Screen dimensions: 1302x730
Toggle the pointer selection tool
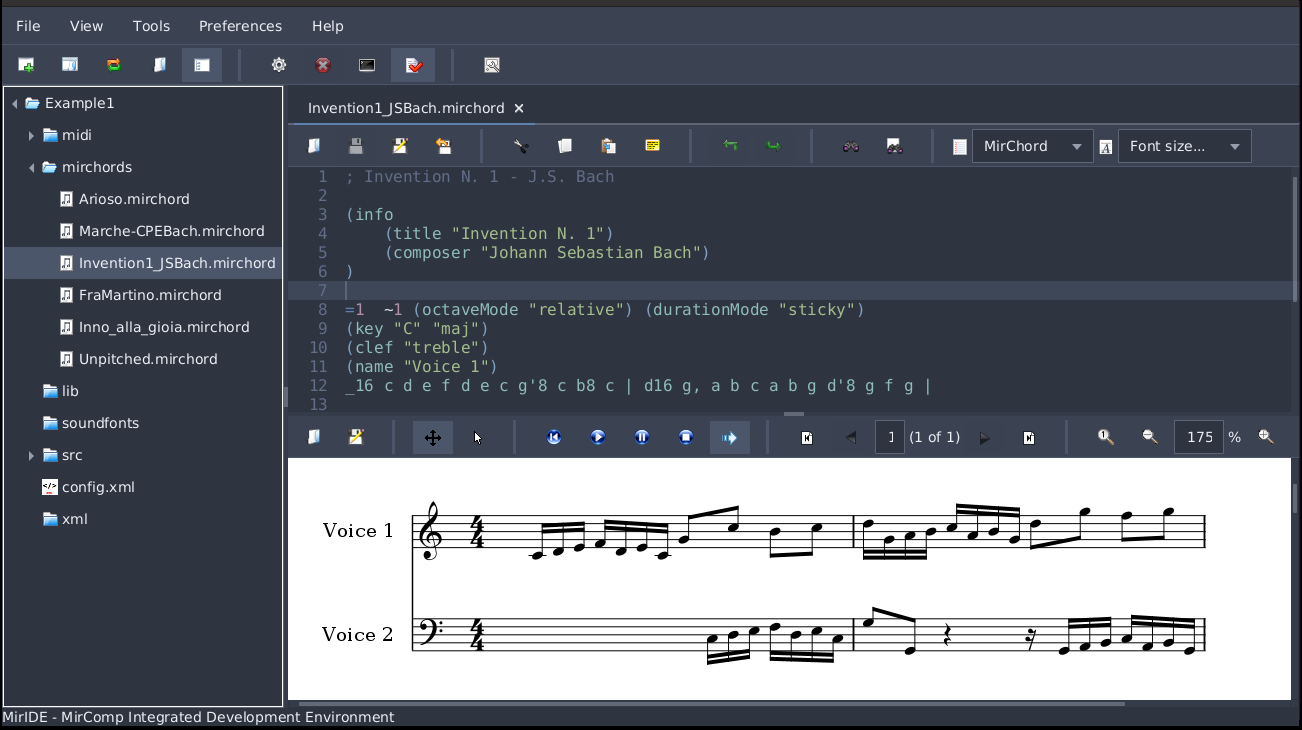point(478,437)
